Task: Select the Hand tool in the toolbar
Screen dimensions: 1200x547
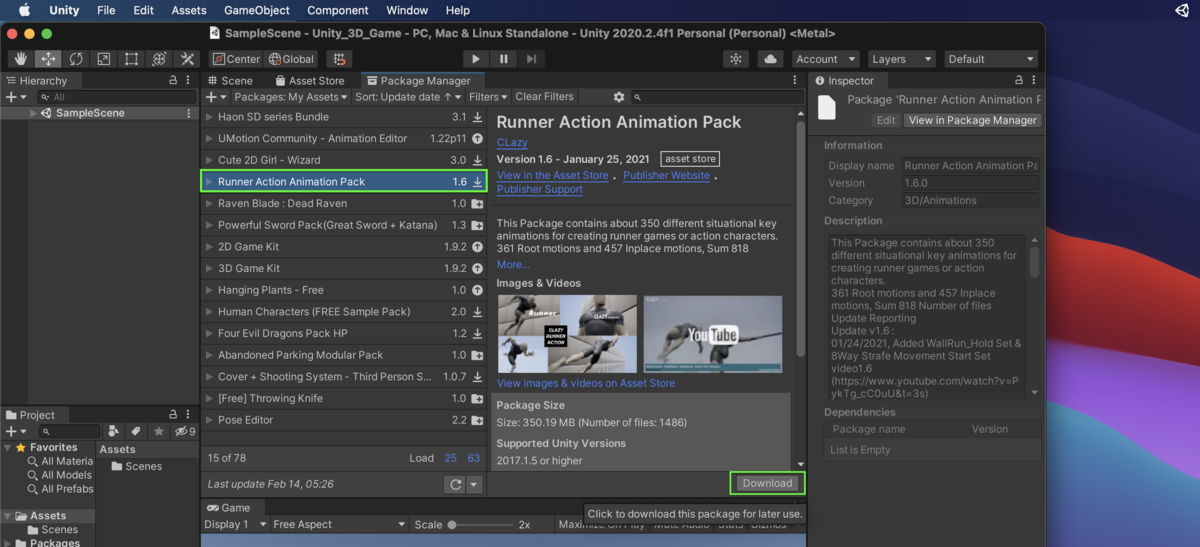Action: coord(21,59)
